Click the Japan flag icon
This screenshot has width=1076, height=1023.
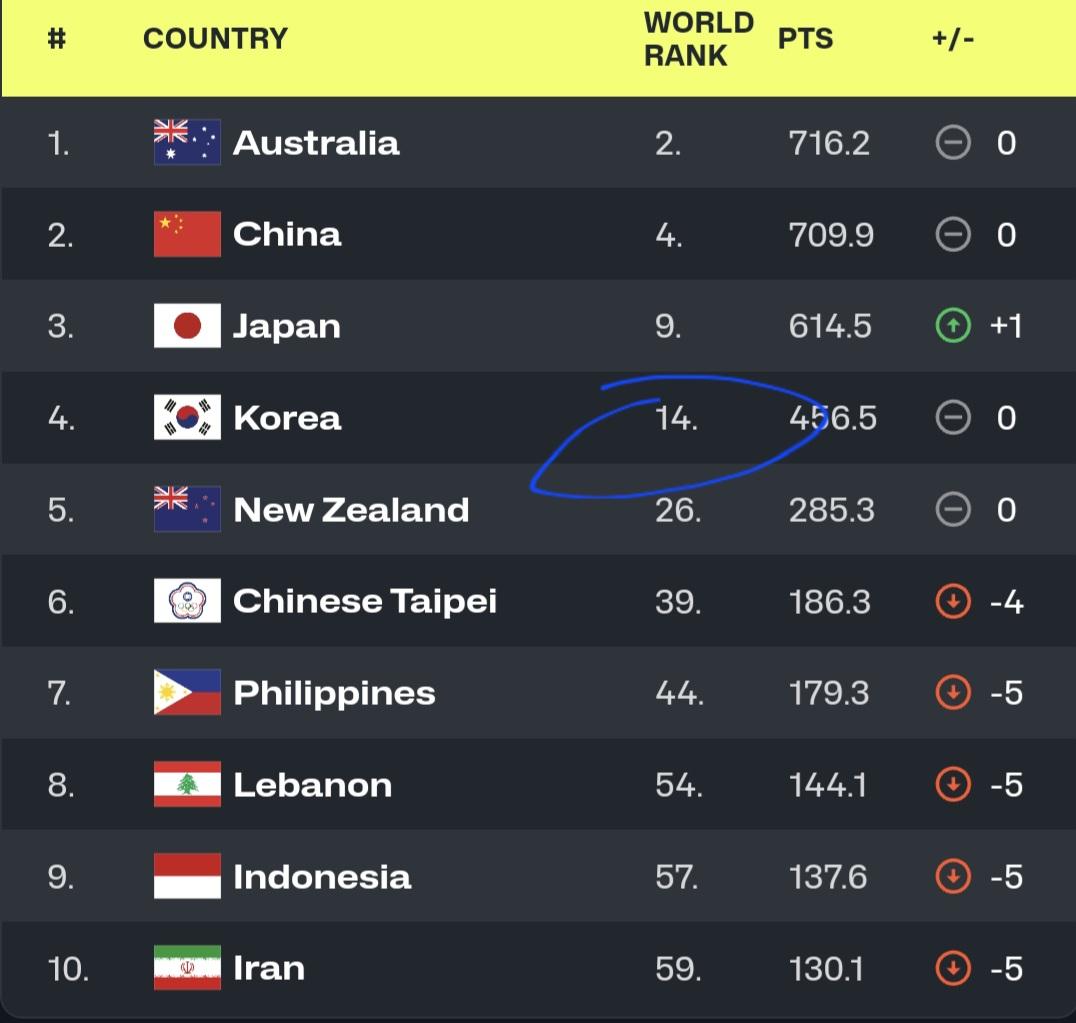click(x=187, y=326)
